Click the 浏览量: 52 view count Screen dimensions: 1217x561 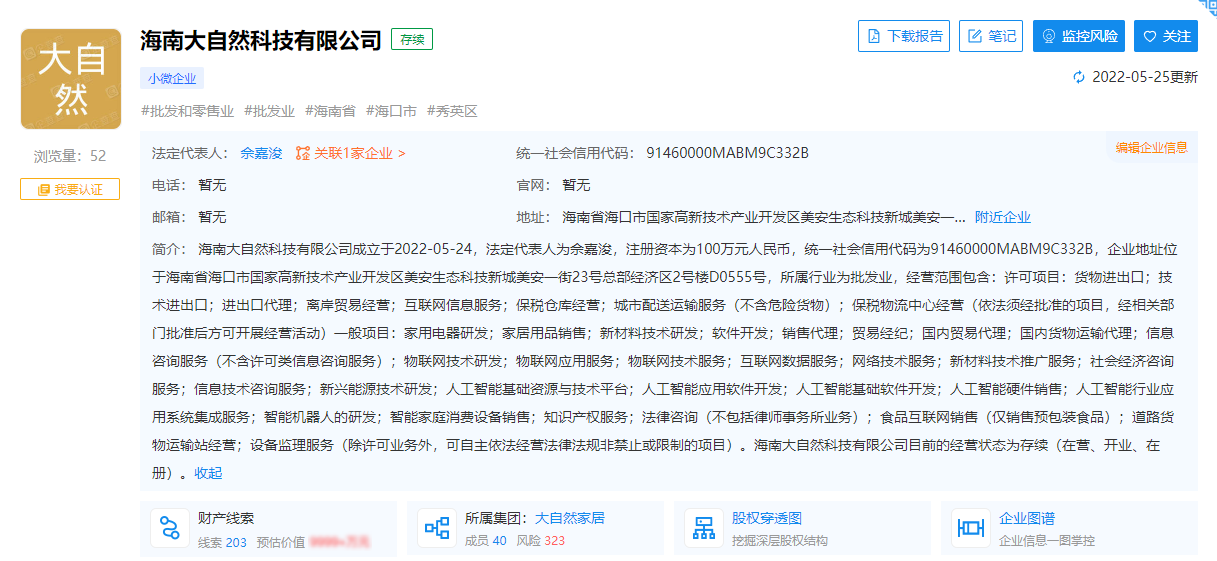pyautogui.click(x=70, y=155)
